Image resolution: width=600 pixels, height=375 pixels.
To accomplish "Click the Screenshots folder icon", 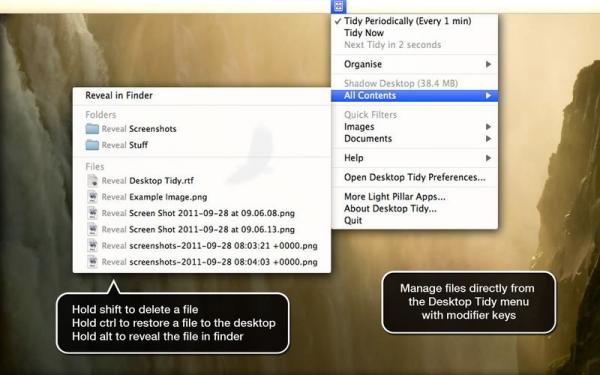I will (x=92, y=129).
